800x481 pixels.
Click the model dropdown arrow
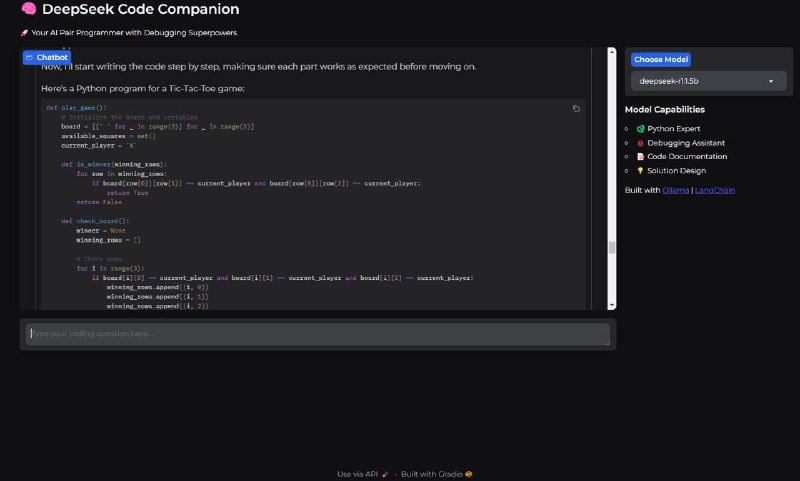pos(771,81)
